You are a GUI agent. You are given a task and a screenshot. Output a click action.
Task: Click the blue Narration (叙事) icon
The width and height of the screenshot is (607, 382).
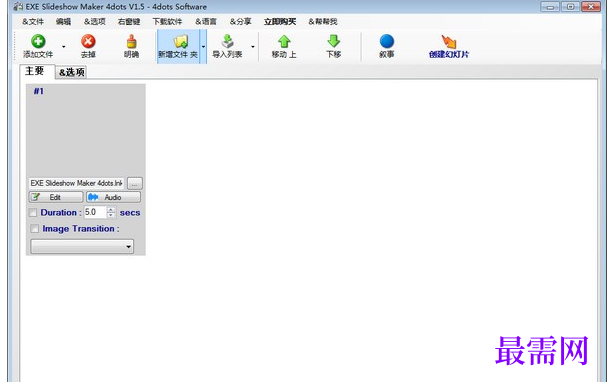[387, 41]
